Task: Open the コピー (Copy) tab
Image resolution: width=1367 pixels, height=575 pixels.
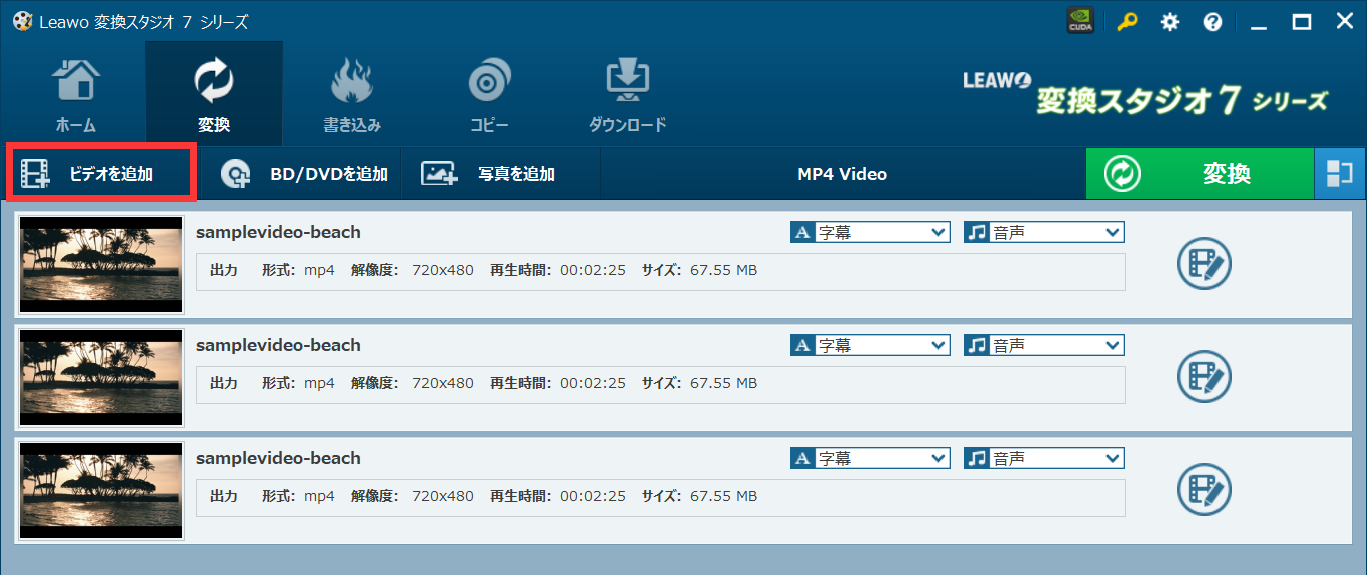Action: pyautogui.click(x=490, y=95)
